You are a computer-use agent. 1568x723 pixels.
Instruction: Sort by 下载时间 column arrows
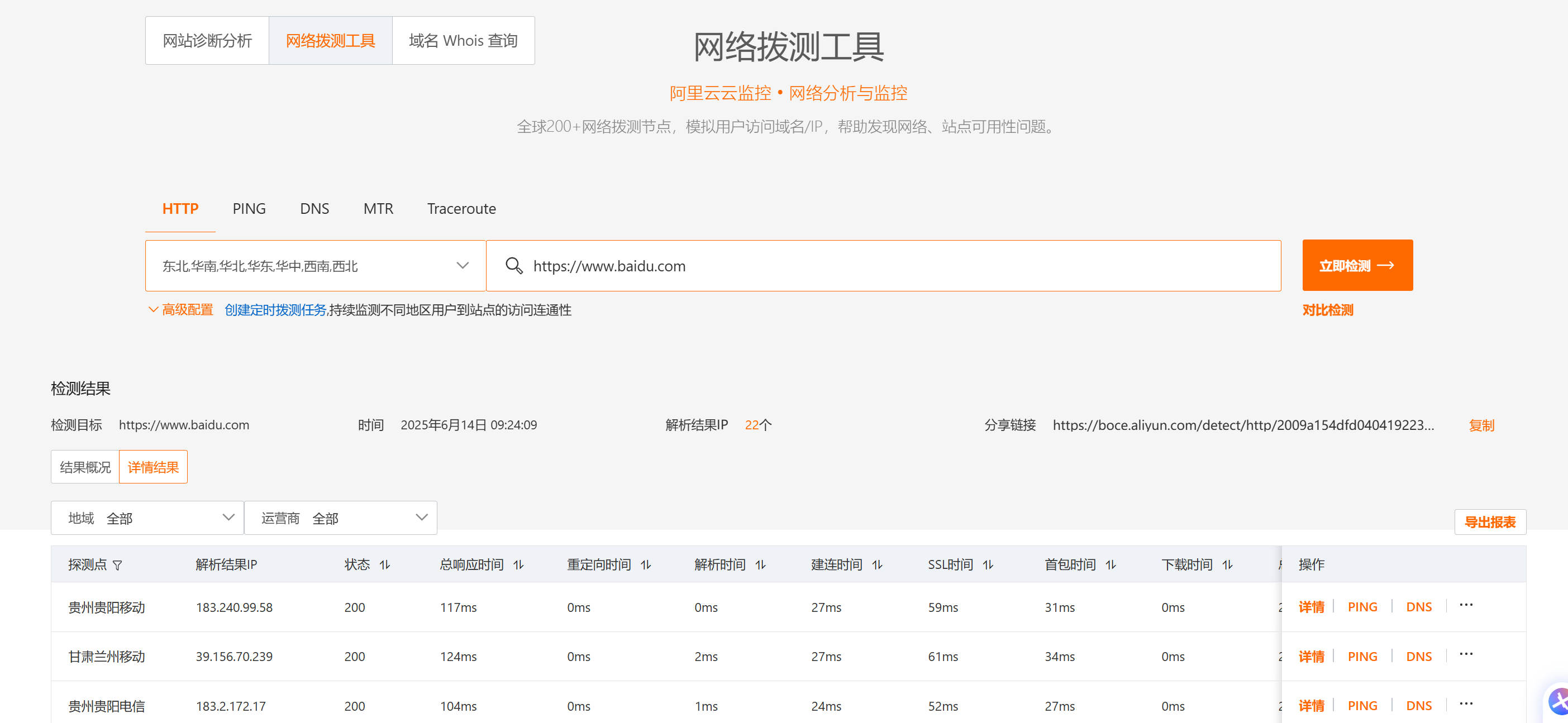pos(1228,565)
